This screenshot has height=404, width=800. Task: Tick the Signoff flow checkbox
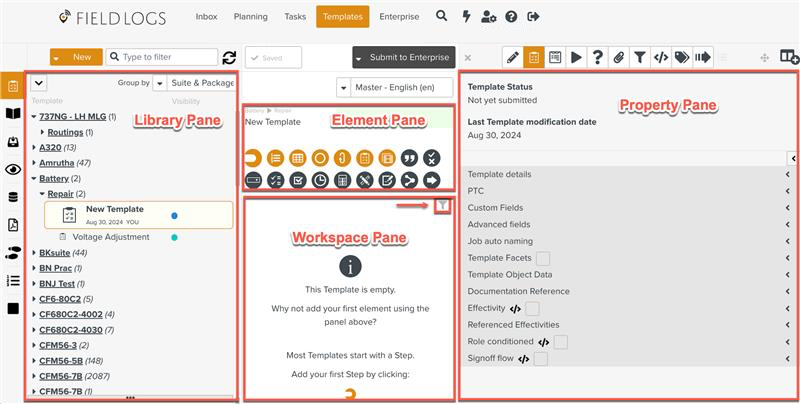[541, 358]
